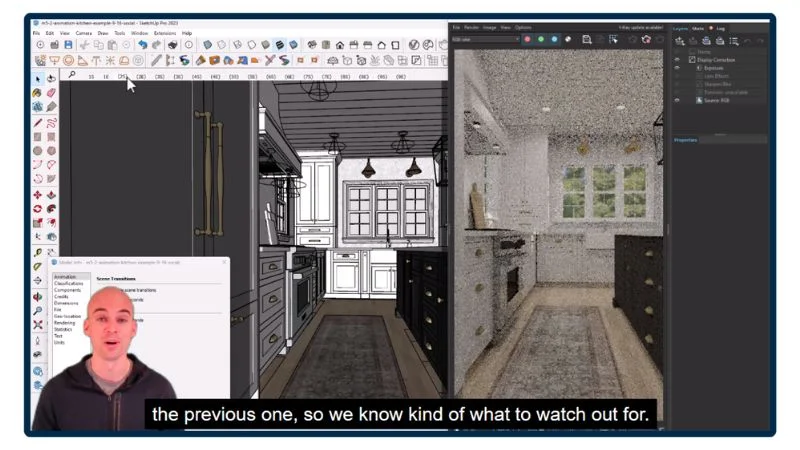Click the Save floppy disk icon
The width and height of the screenshot is (800, 450).
tap(68, 45)
